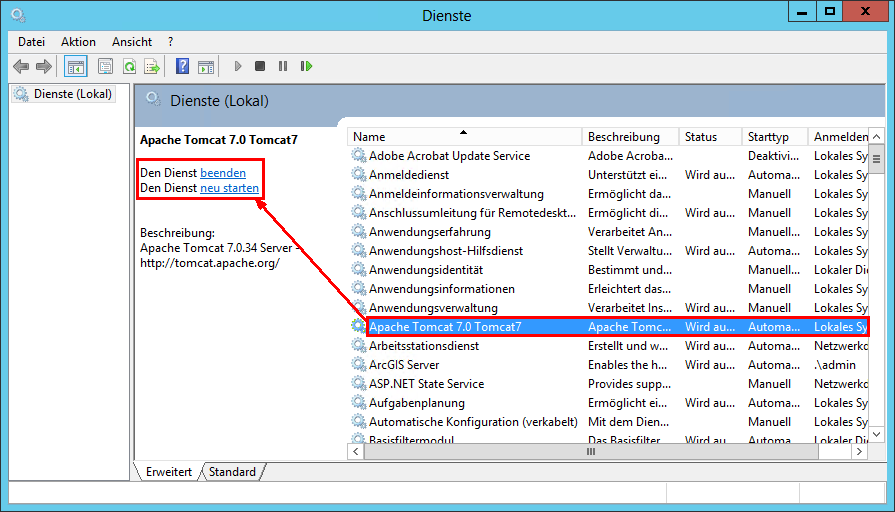895x512 pixels.
Task: Sort by the Anmelden column header
Action: coord(838,137)
